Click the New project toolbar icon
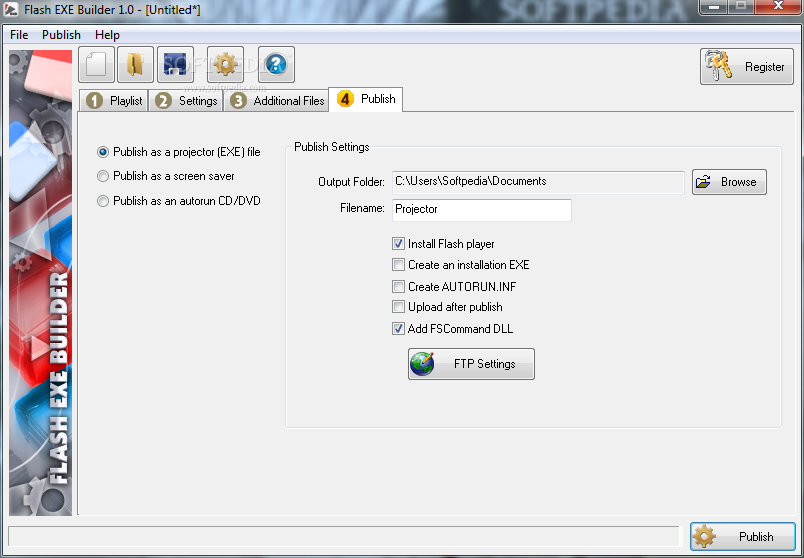The width and height of the screenshot is (804, 558). [x=96, y=65]
